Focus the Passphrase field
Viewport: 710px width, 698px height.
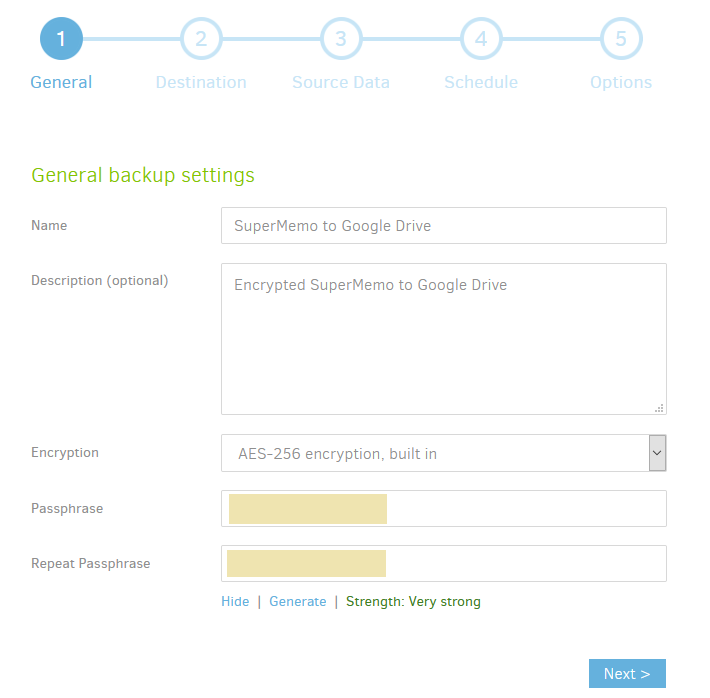click(444, 508)
